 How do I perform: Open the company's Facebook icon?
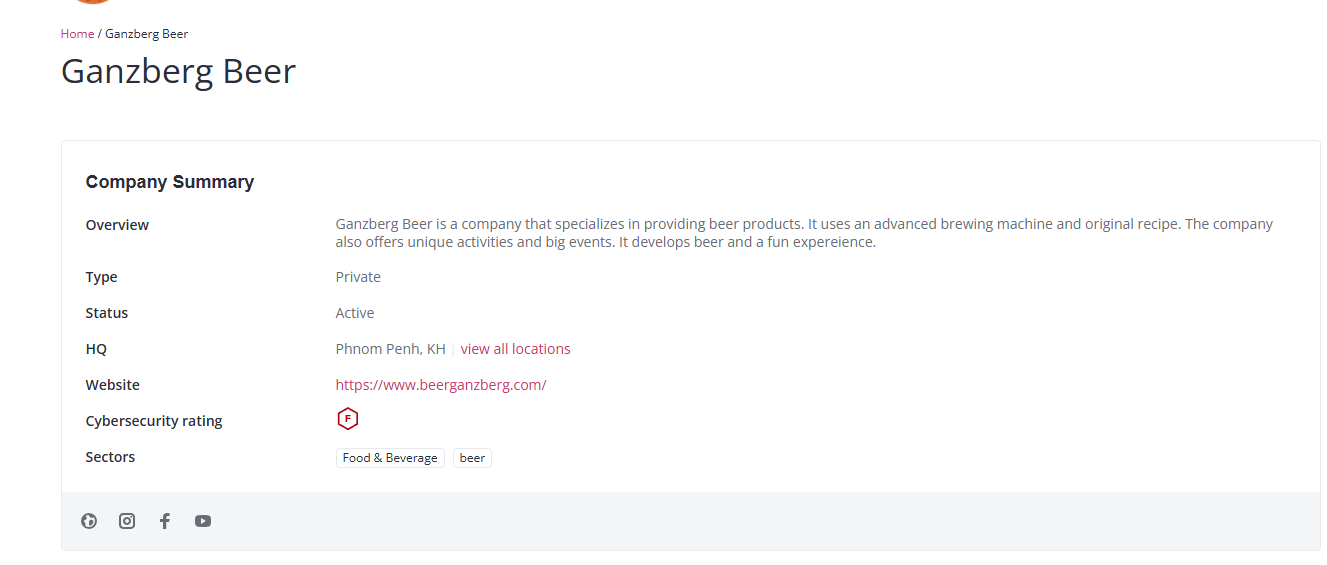click(x=165, y=521)
